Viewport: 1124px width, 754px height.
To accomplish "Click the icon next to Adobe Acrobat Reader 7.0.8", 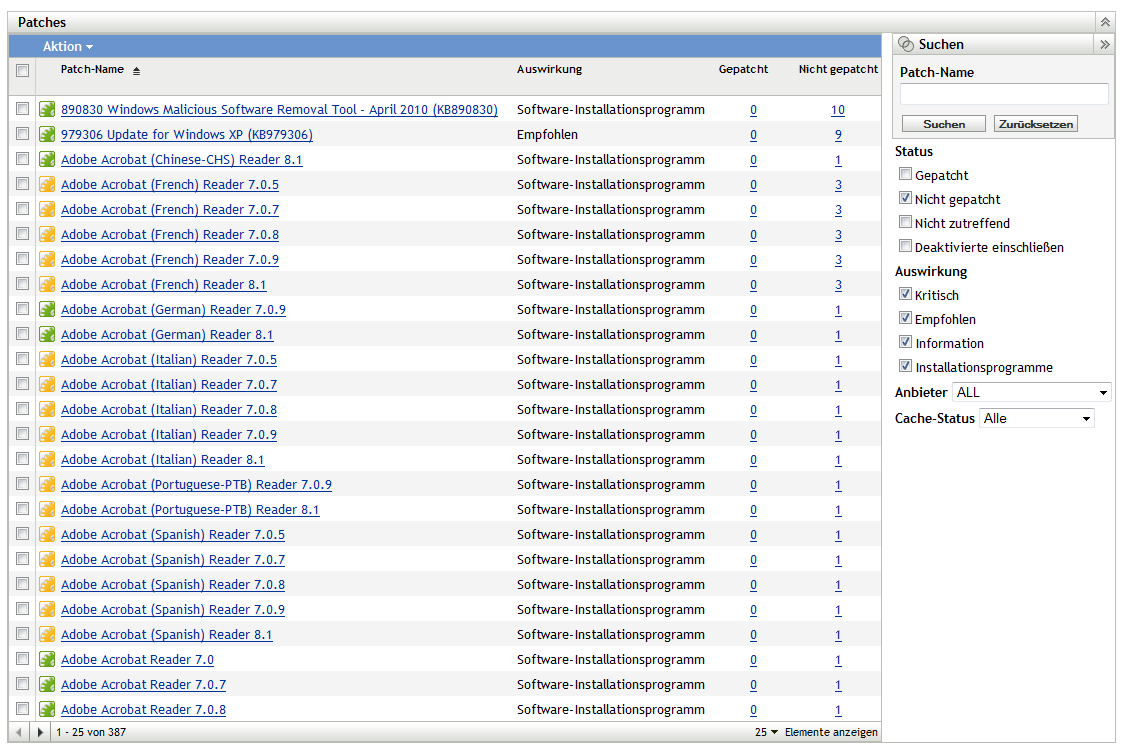I will [x=47, y=710].
